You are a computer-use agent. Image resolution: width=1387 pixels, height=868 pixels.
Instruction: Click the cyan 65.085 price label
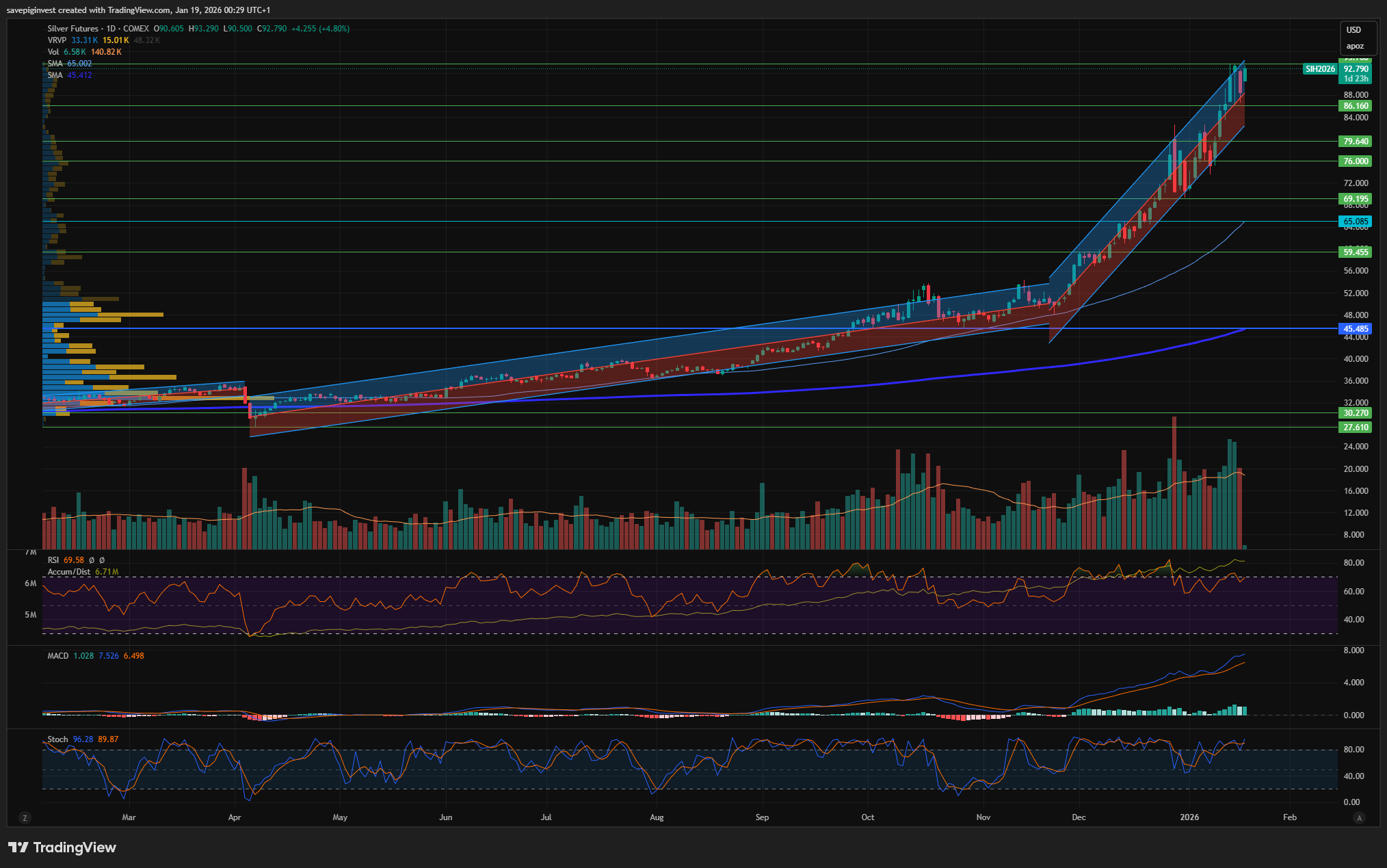pyautogui.click(x=1355, y=222)
